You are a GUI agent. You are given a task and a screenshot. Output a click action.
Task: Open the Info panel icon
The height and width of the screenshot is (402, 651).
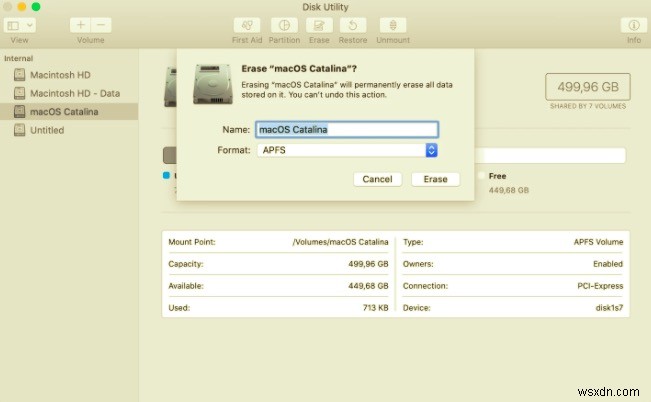633,24
